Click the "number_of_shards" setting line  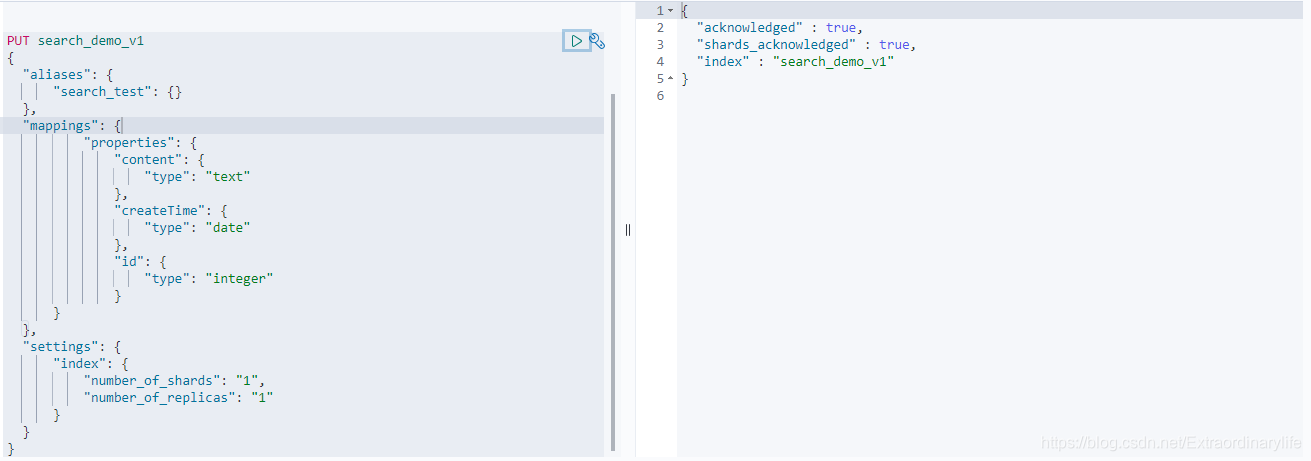[x=176, y=381]
